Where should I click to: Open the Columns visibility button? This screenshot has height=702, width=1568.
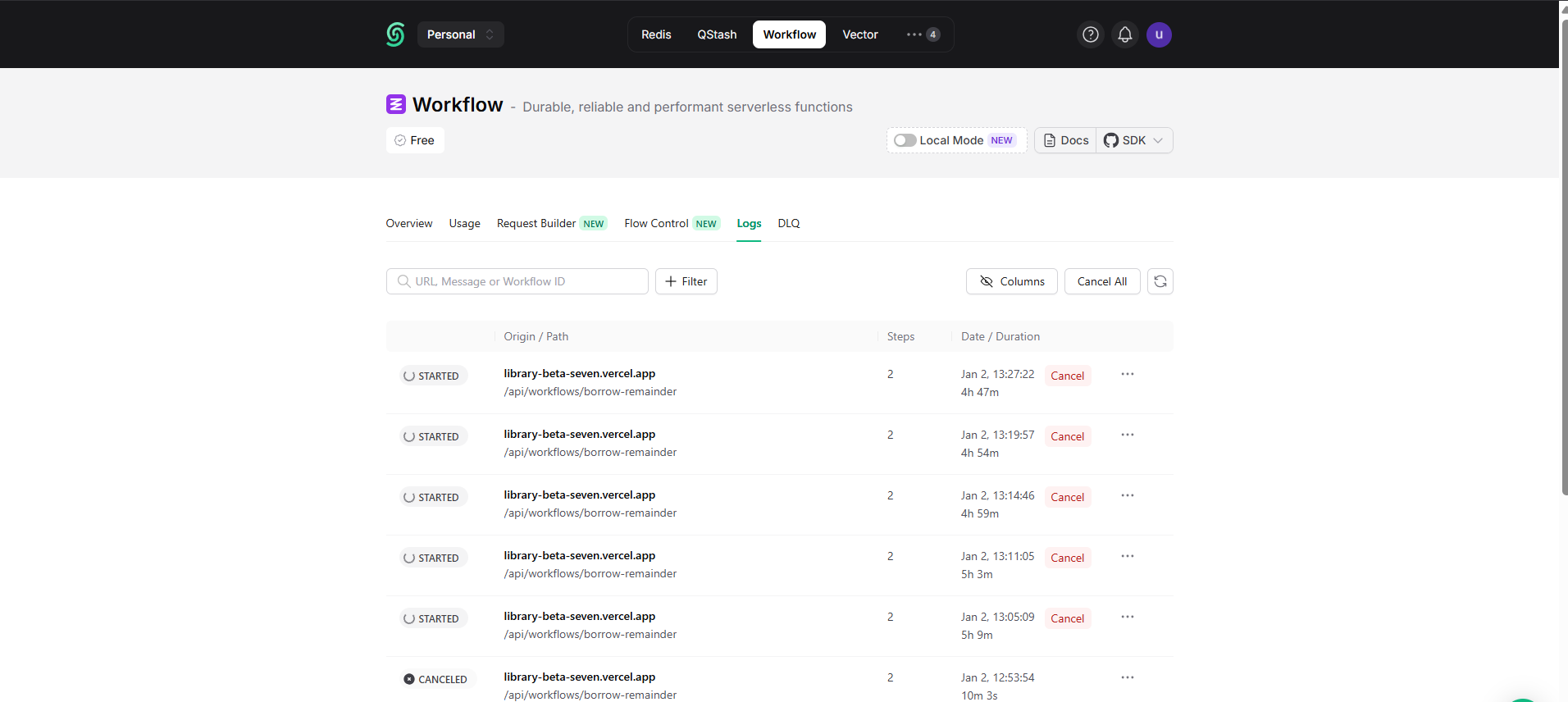pyautogui.click(x=1012, y=281)
